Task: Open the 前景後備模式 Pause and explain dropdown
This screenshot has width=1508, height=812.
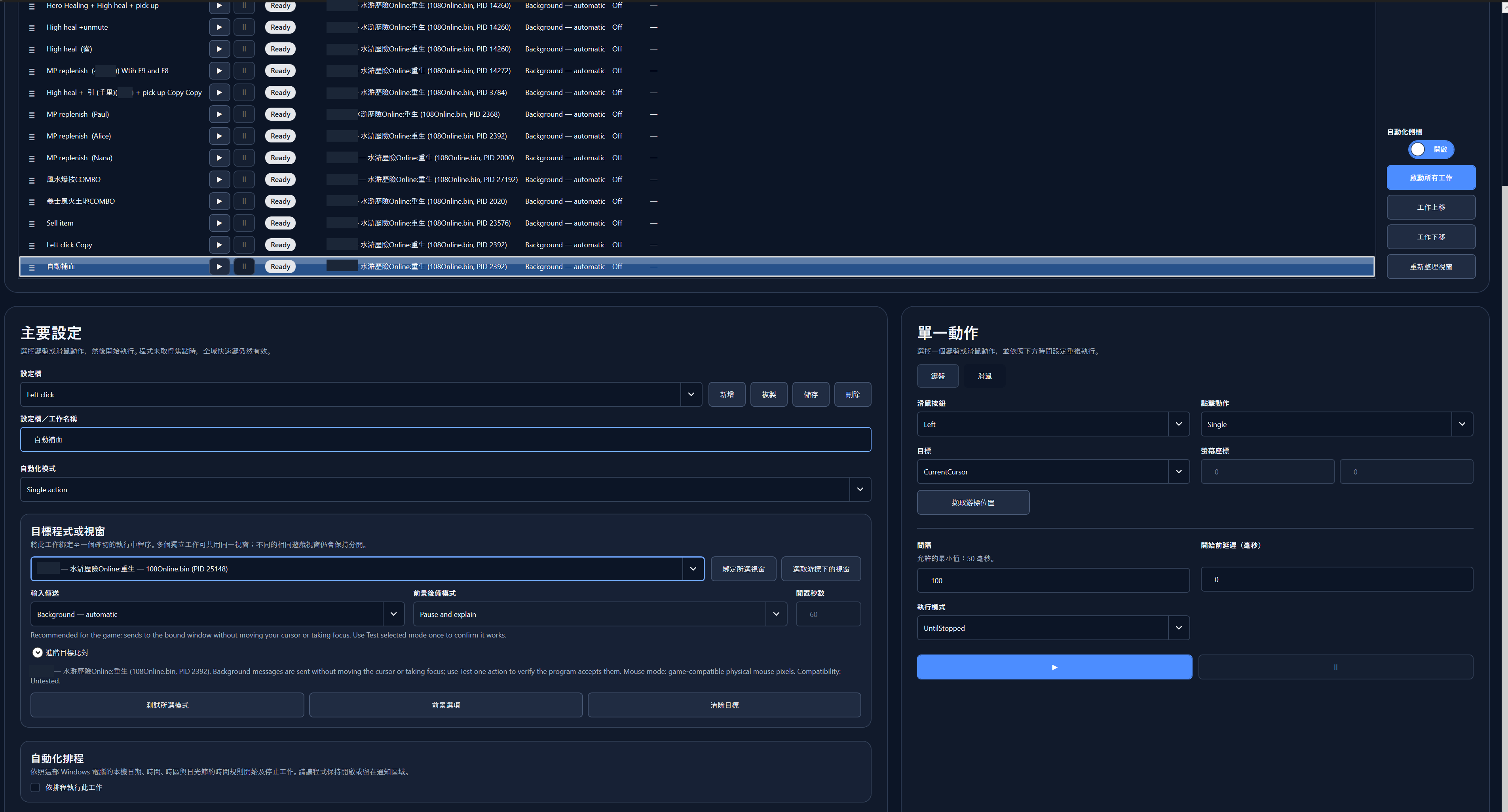Action: click(776, 614)
